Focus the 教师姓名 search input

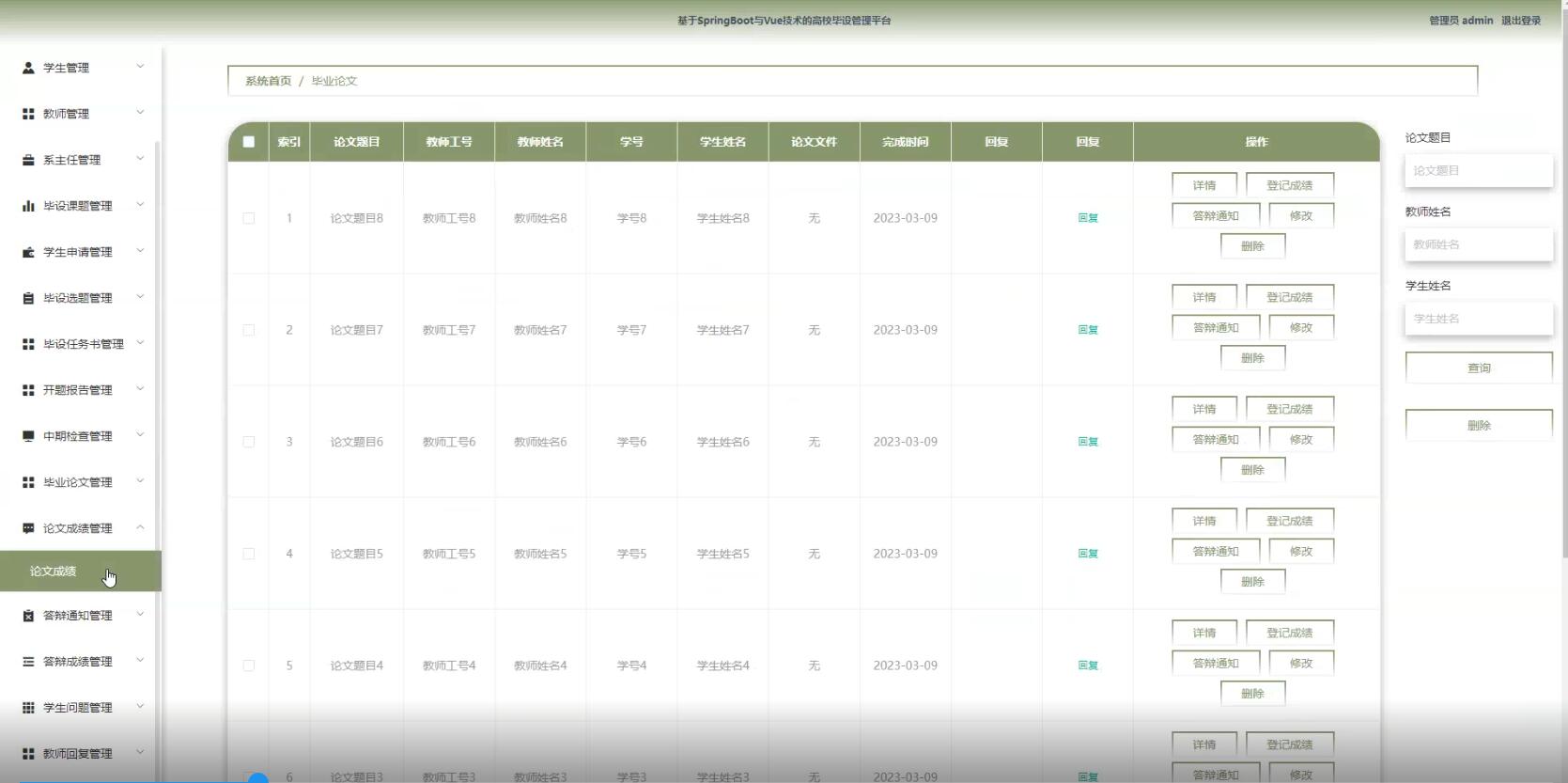click(x=1479, y=244)
